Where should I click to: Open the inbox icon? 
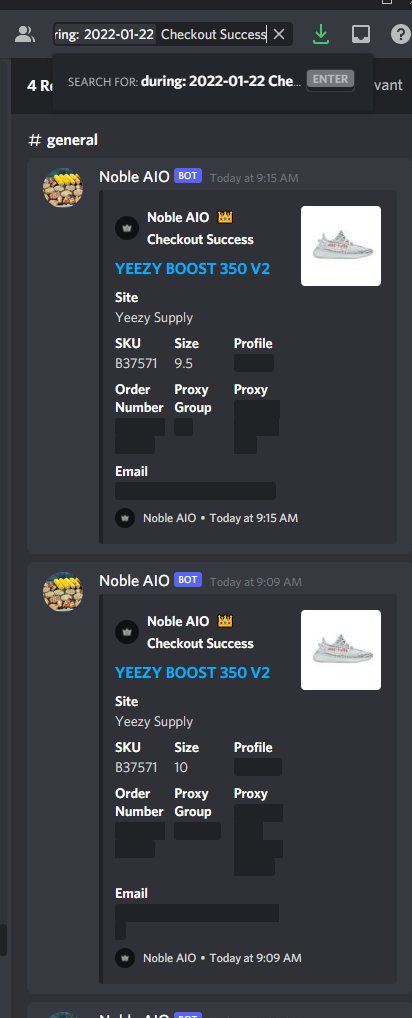pos(361,34)
